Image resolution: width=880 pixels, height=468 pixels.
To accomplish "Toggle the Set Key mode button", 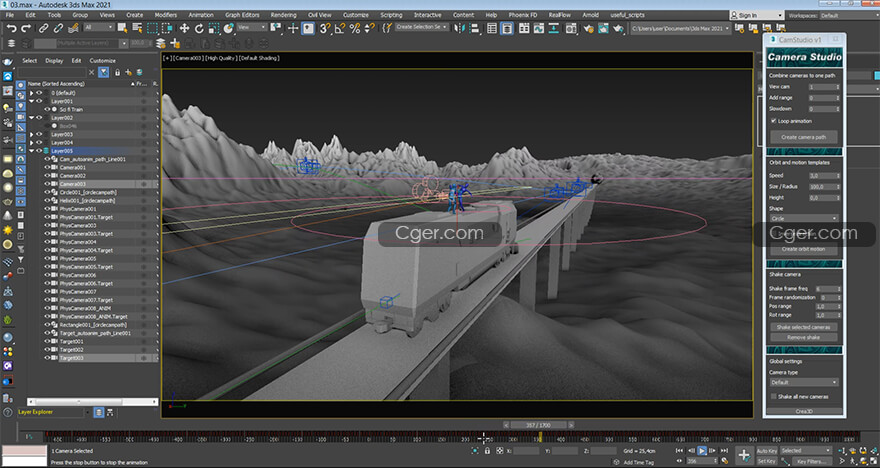I will (767, 461).
